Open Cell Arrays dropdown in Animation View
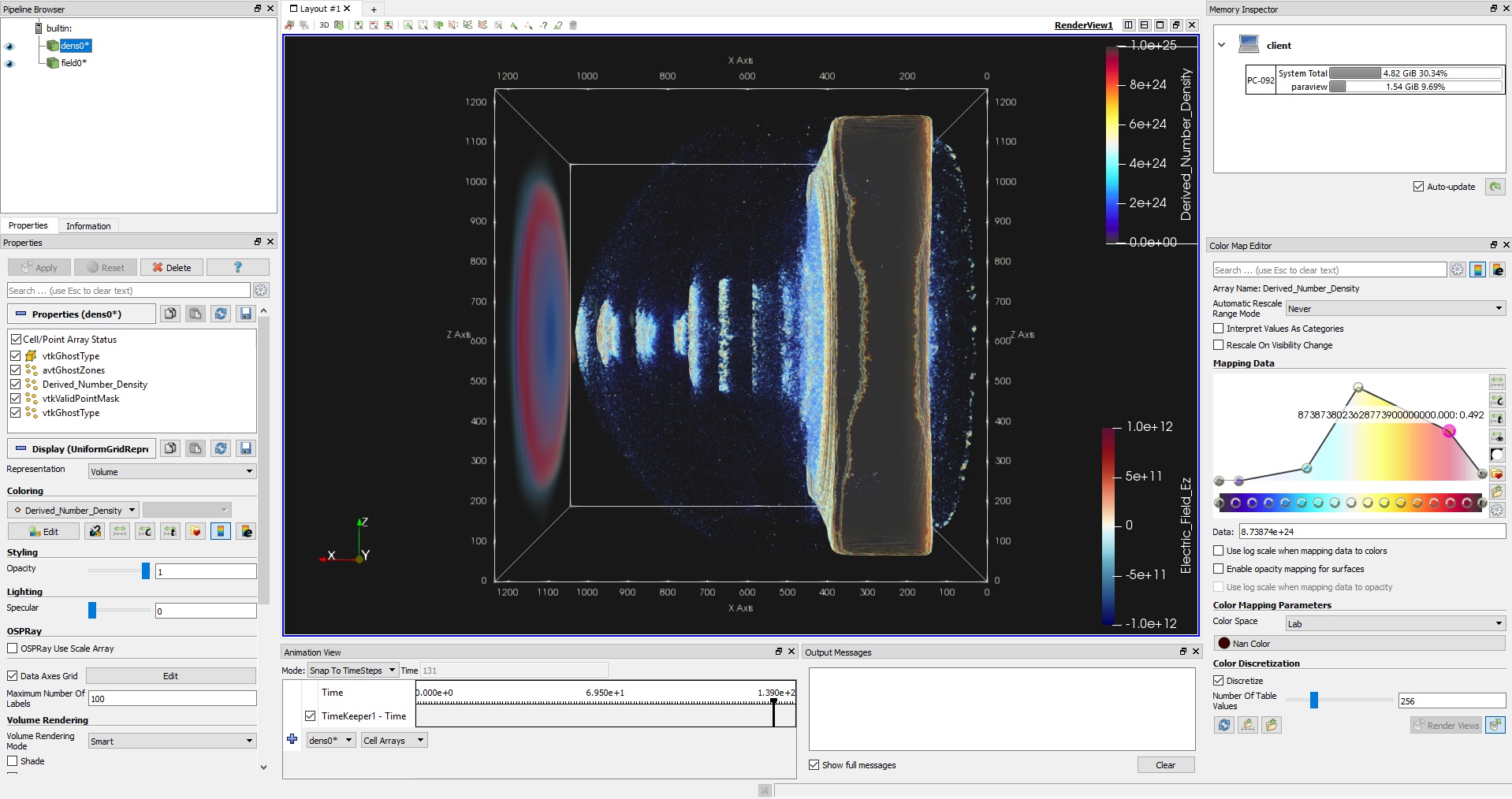This screenshot has height=799, width=1512. click(x=394, y=740)
